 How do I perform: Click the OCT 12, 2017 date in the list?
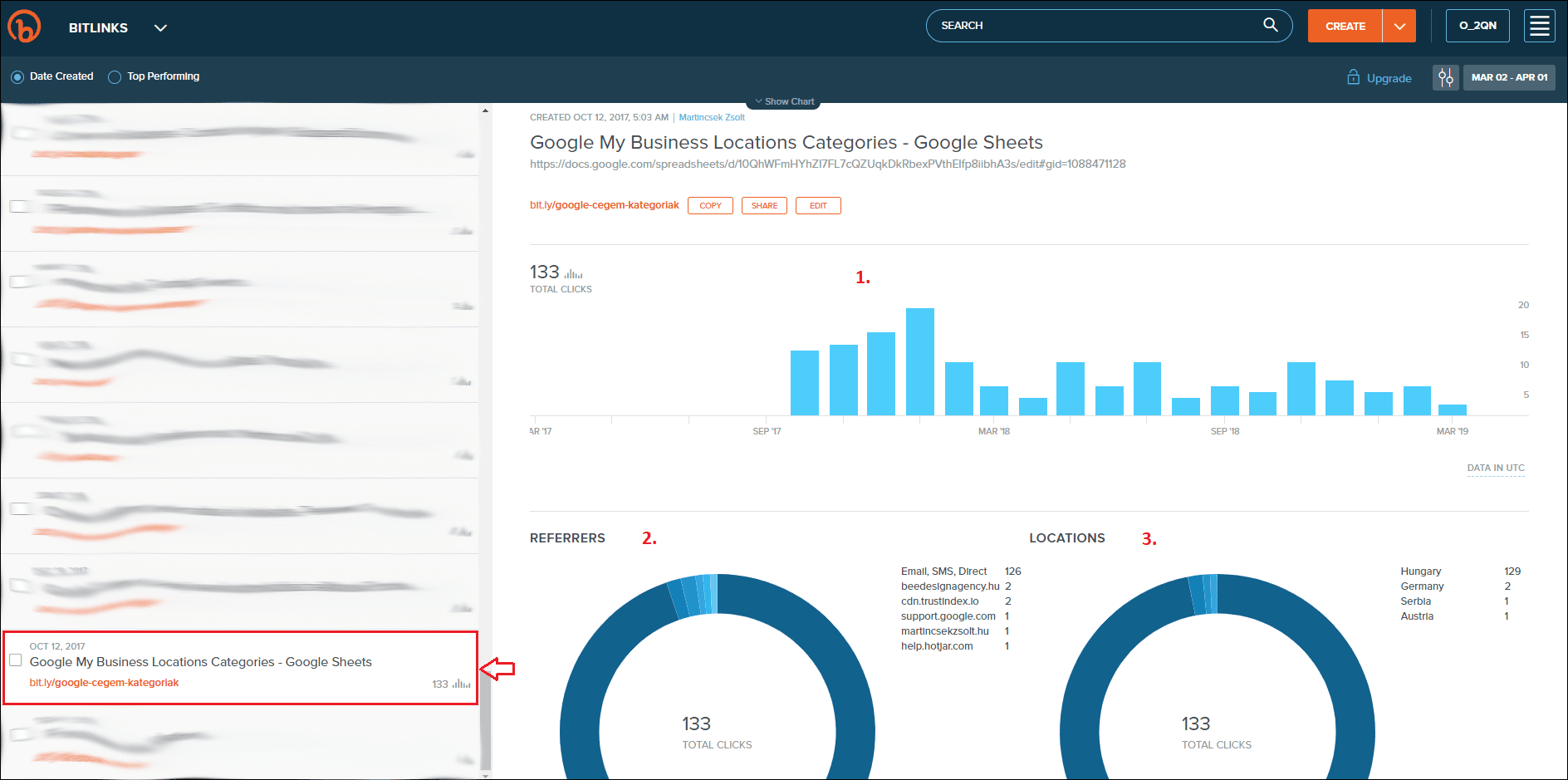click(57, 646)
